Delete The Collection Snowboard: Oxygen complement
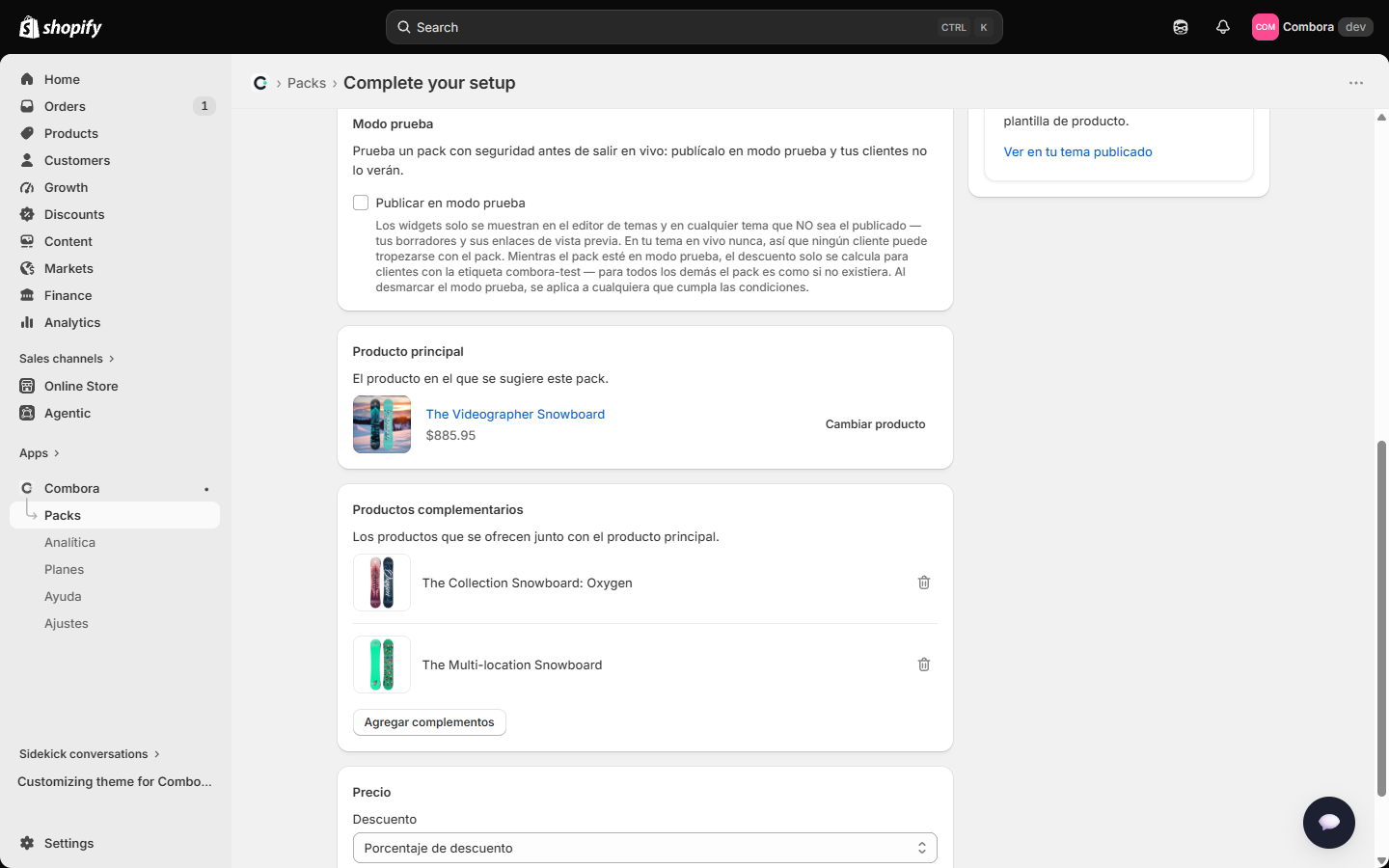 coord(924,583)
